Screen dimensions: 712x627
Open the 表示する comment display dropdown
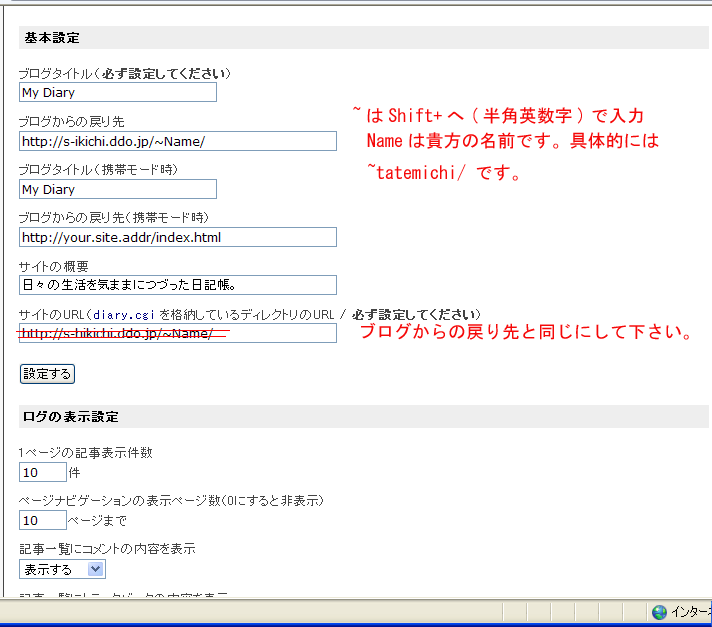62,569
